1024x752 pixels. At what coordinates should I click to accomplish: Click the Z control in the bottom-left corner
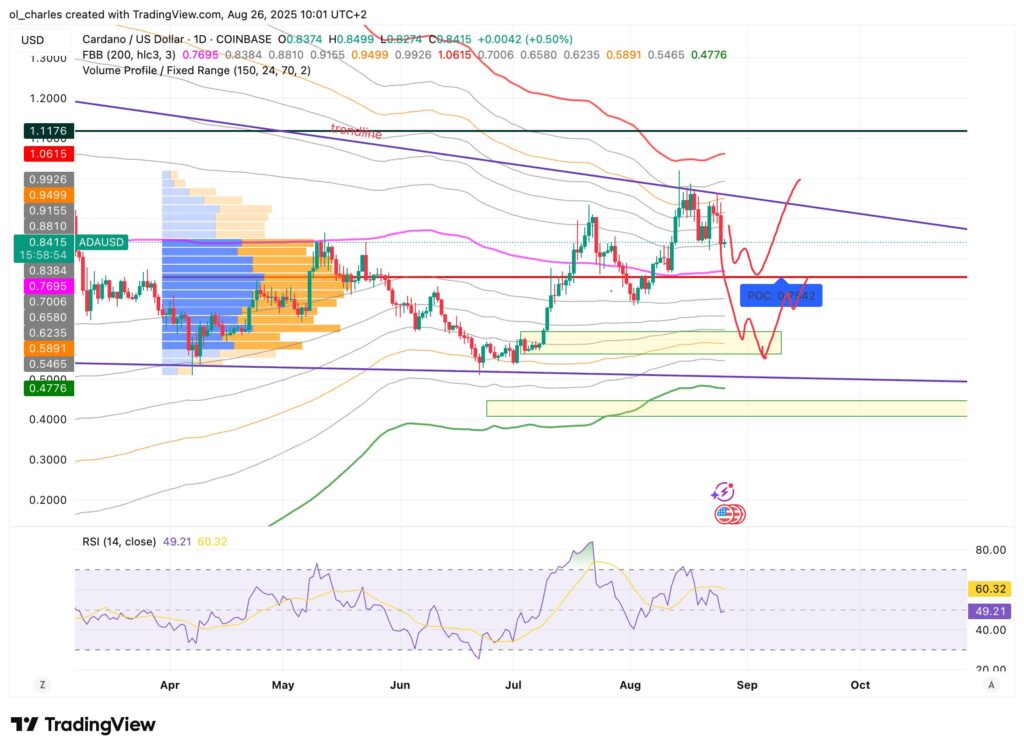(42, 685)
